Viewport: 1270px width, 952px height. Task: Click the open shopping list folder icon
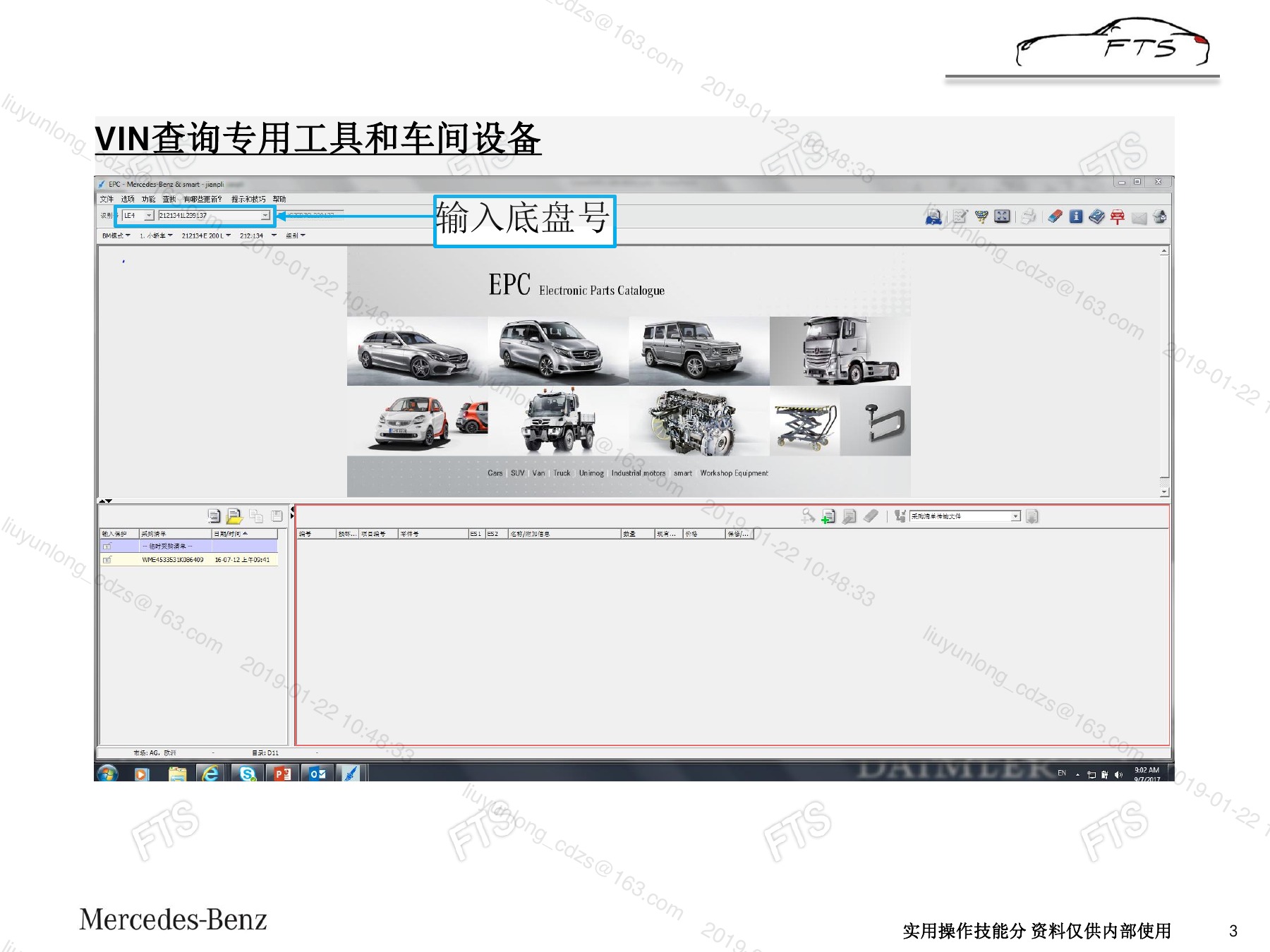(234, 516)
